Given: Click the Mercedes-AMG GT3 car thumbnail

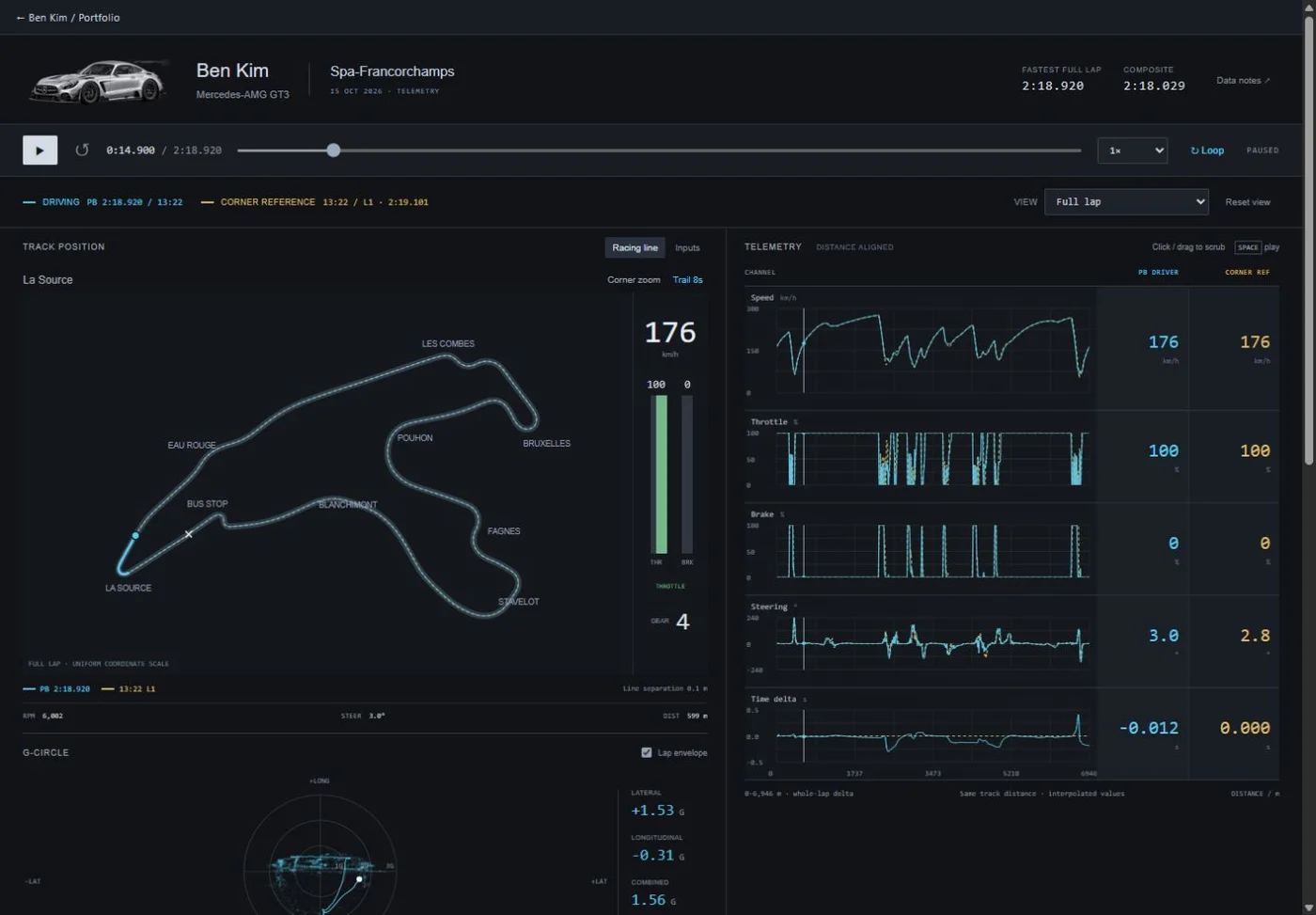Looking at the screenshot, I should coord(98,81).
